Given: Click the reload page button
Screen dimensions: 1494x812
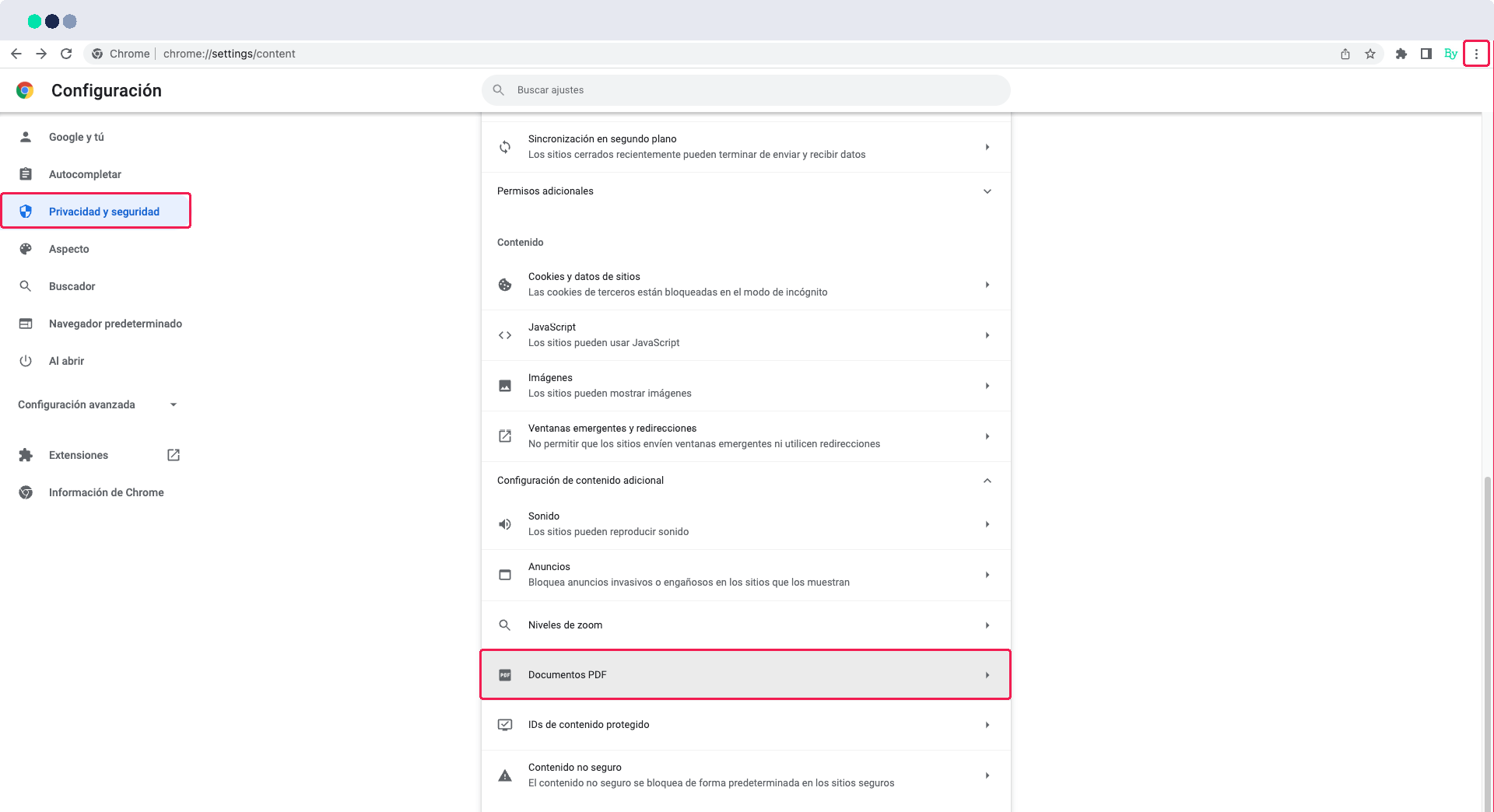Looking at the screenshot, I should pos(66,54).
